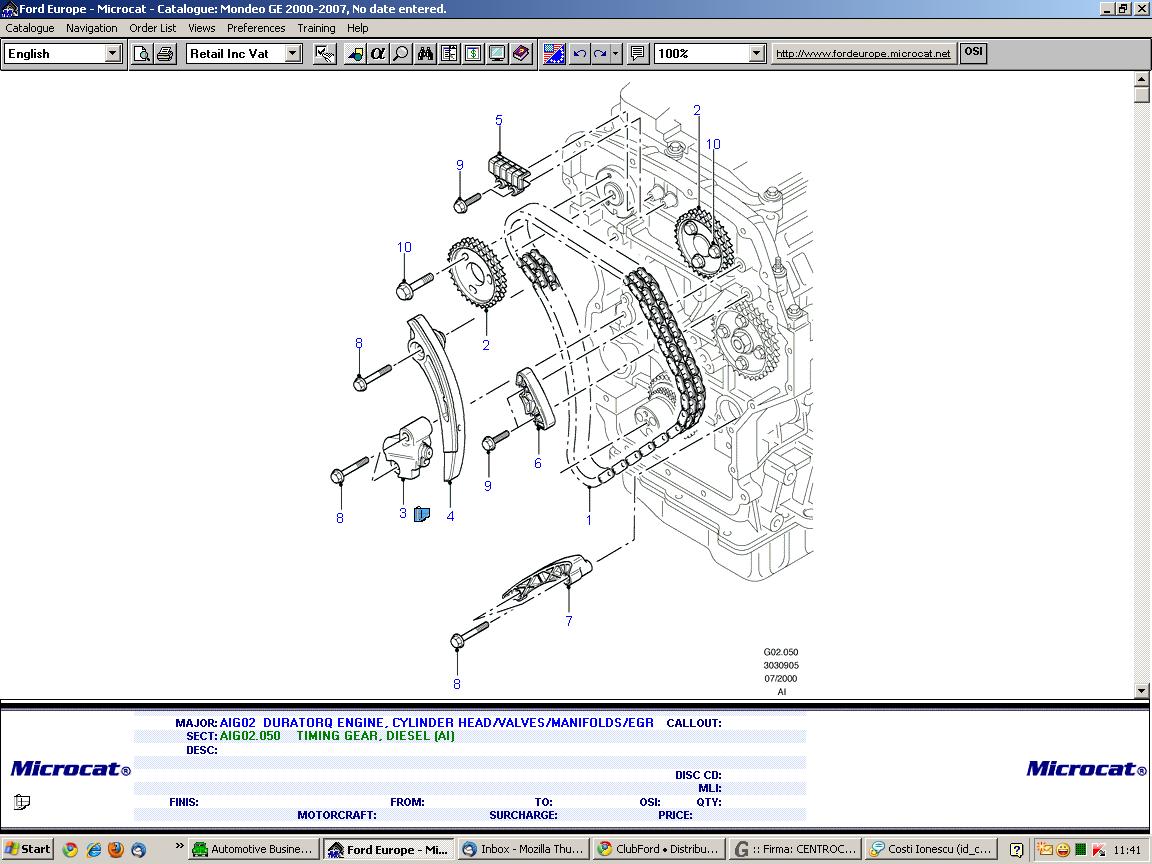Click the notes speech bubble icon
The height and width of the screenshot is (864, 1152).
tap(638, 54)
